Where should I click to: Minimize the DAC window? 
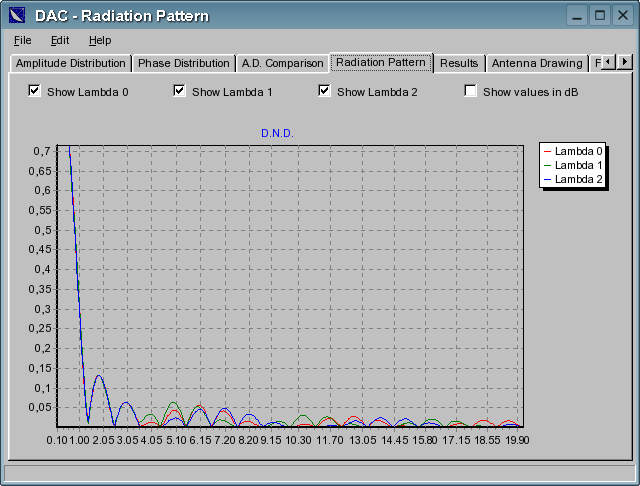pos(577,16)
